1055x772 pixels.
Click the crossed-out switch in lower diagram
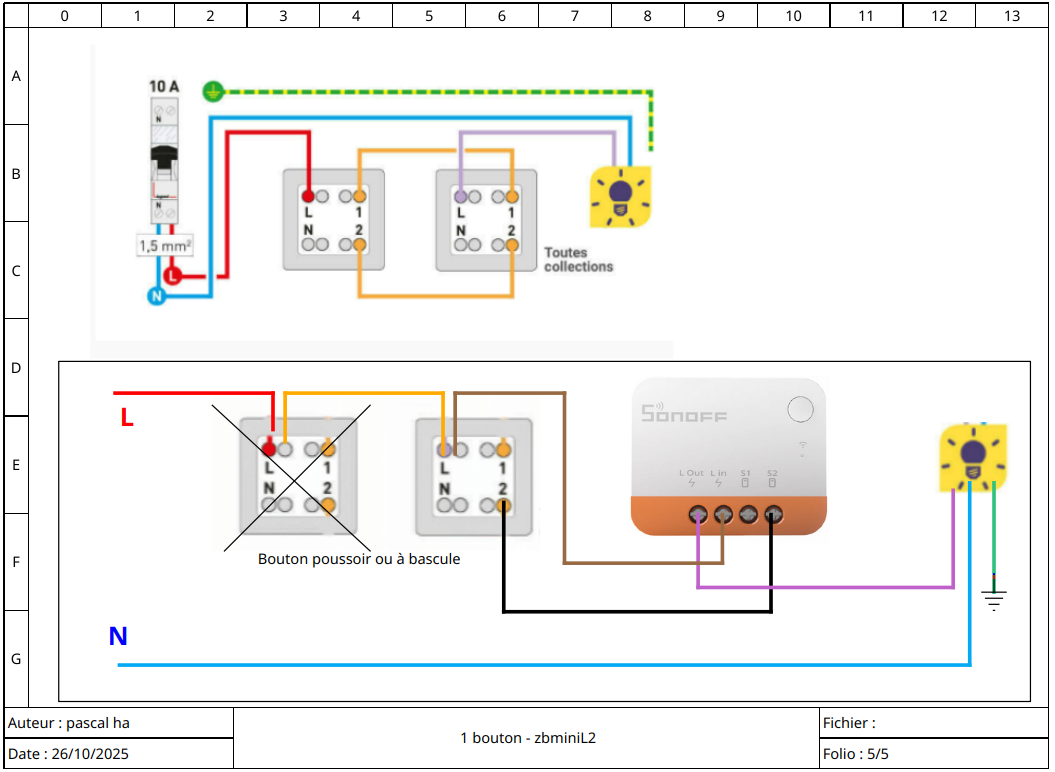(x=298, y=477)
